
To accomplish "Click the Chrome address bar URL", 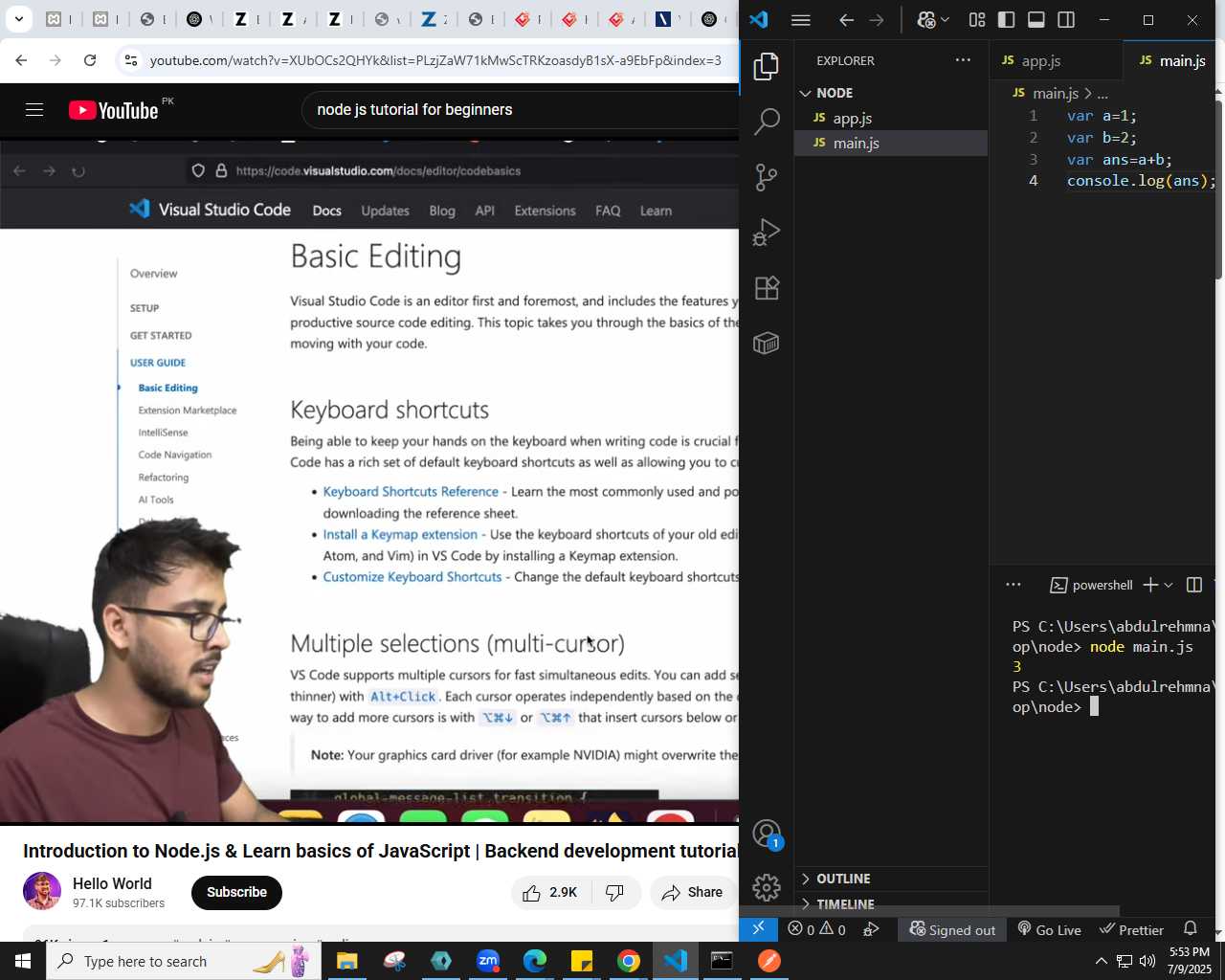I will (x=435, y=60).
